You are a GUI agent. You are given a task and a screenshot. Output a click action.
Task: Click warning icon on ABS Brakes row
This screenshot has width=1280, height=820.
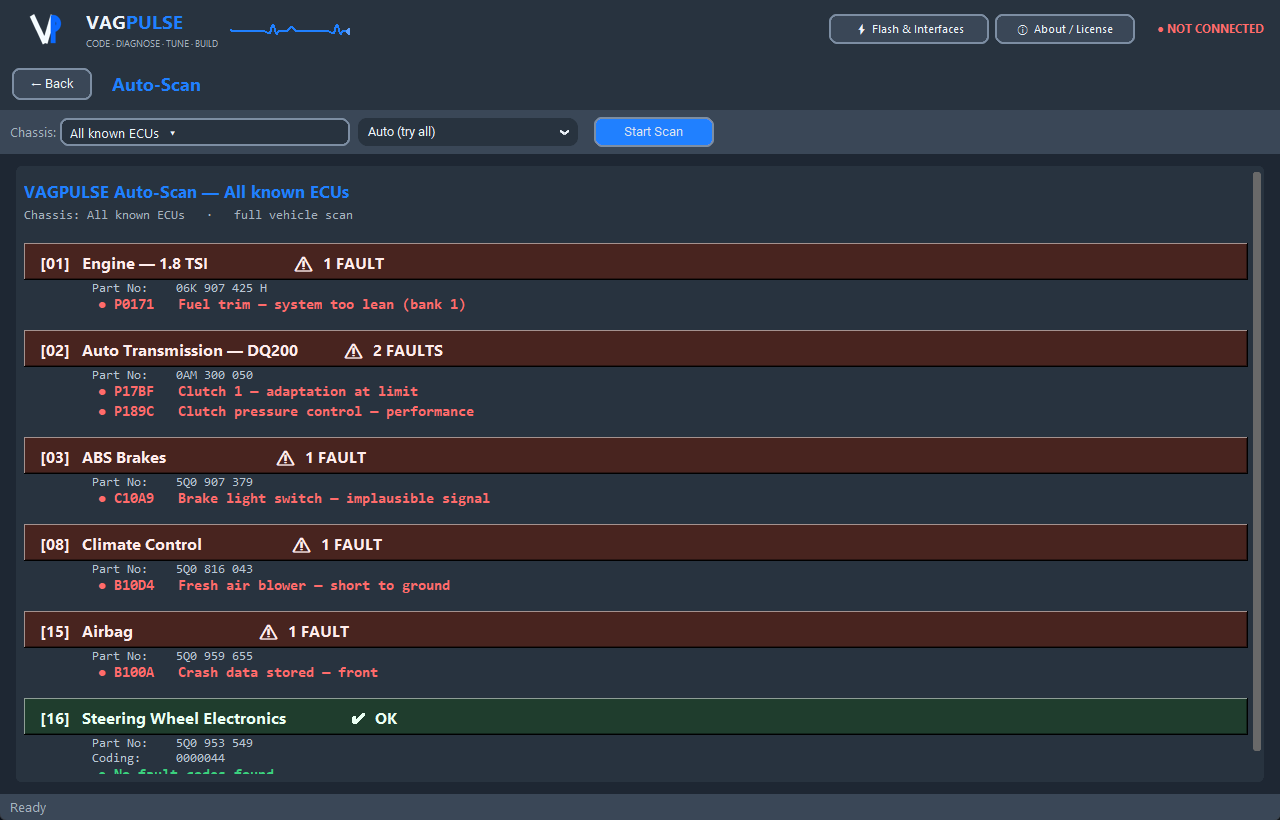tap(286, 458)
